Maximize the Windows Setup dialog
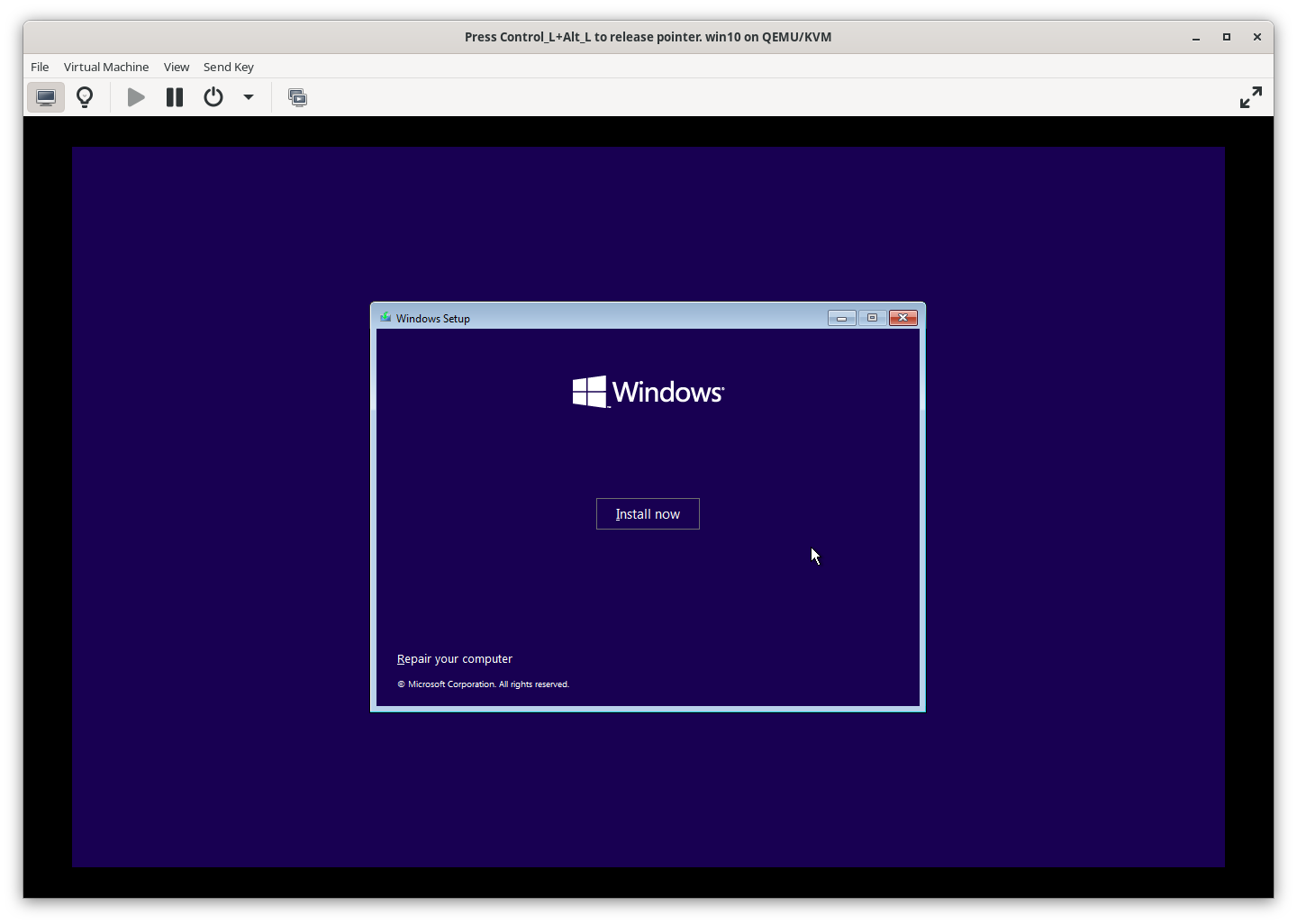1297x924 pixels. pyautogui.click(x=872, y=318)
